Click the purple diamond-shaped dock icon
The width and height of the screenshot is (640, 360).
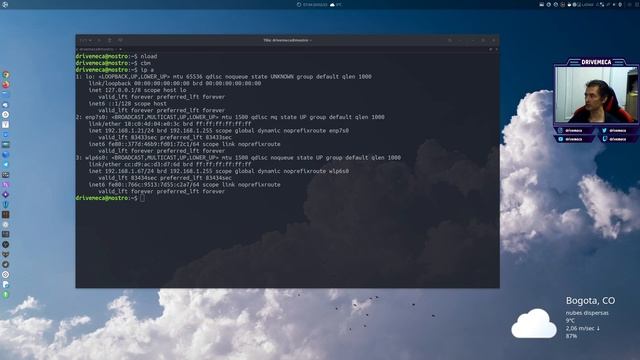pyautogui.click(x=6, y=195)
